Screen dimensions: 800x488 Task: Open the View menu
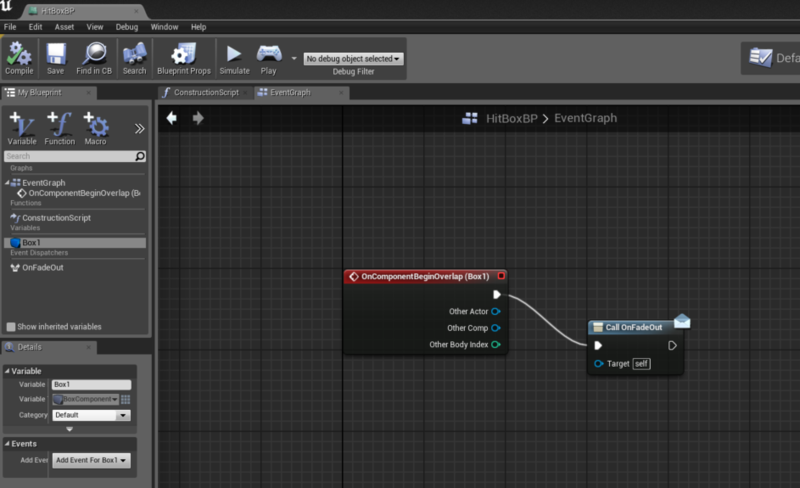pyautogui.click(x=94, y=27)
